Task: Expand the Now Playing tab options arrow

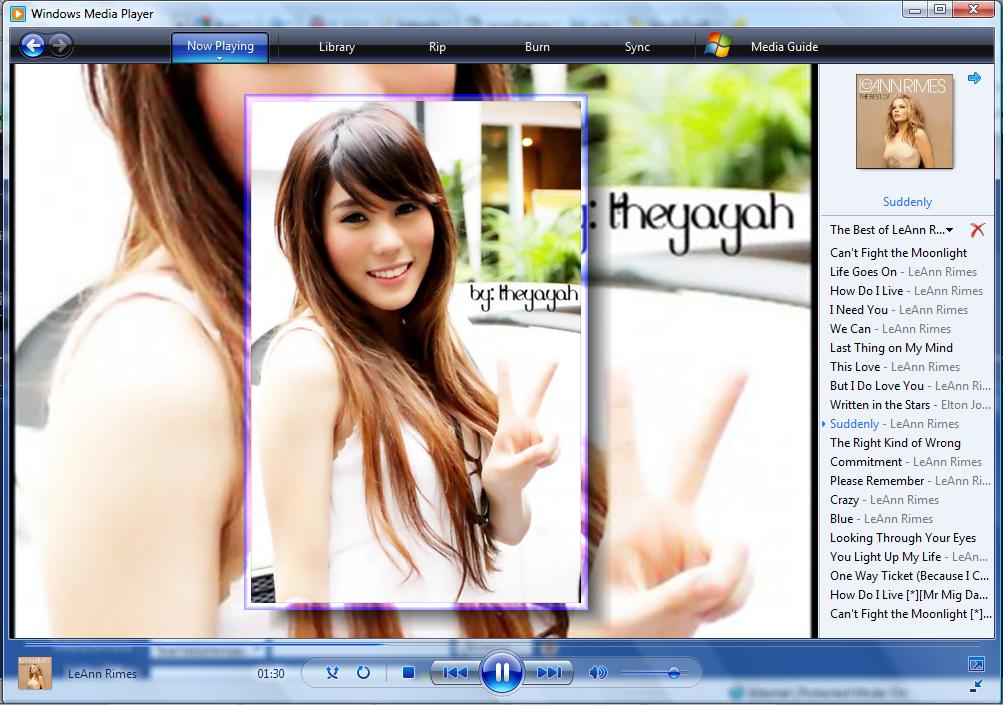Action: [219, 58]
